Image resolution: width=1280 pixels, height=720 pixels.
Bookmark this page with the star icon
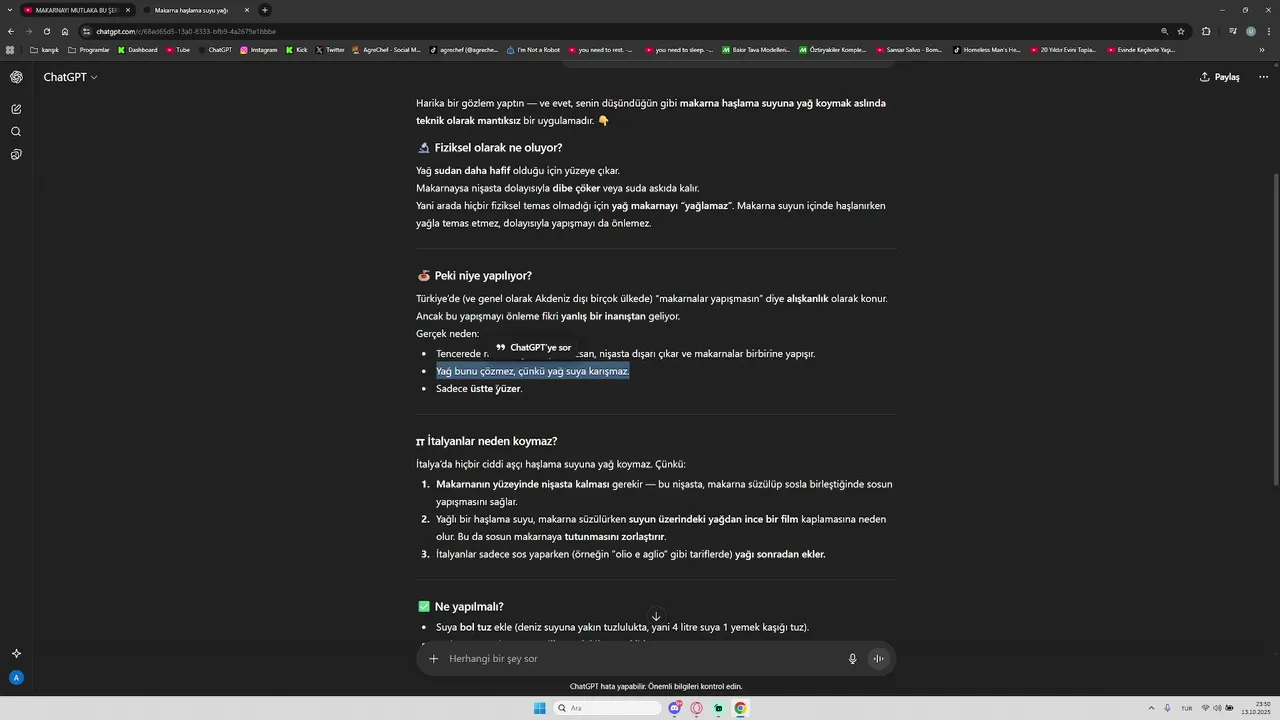(x=1181, y=31)
